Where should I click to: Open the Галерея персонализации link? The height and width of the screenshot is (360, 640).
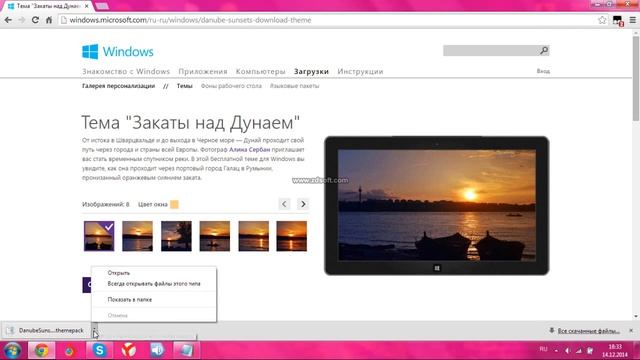pyautogui.click(x=118, y=86)
